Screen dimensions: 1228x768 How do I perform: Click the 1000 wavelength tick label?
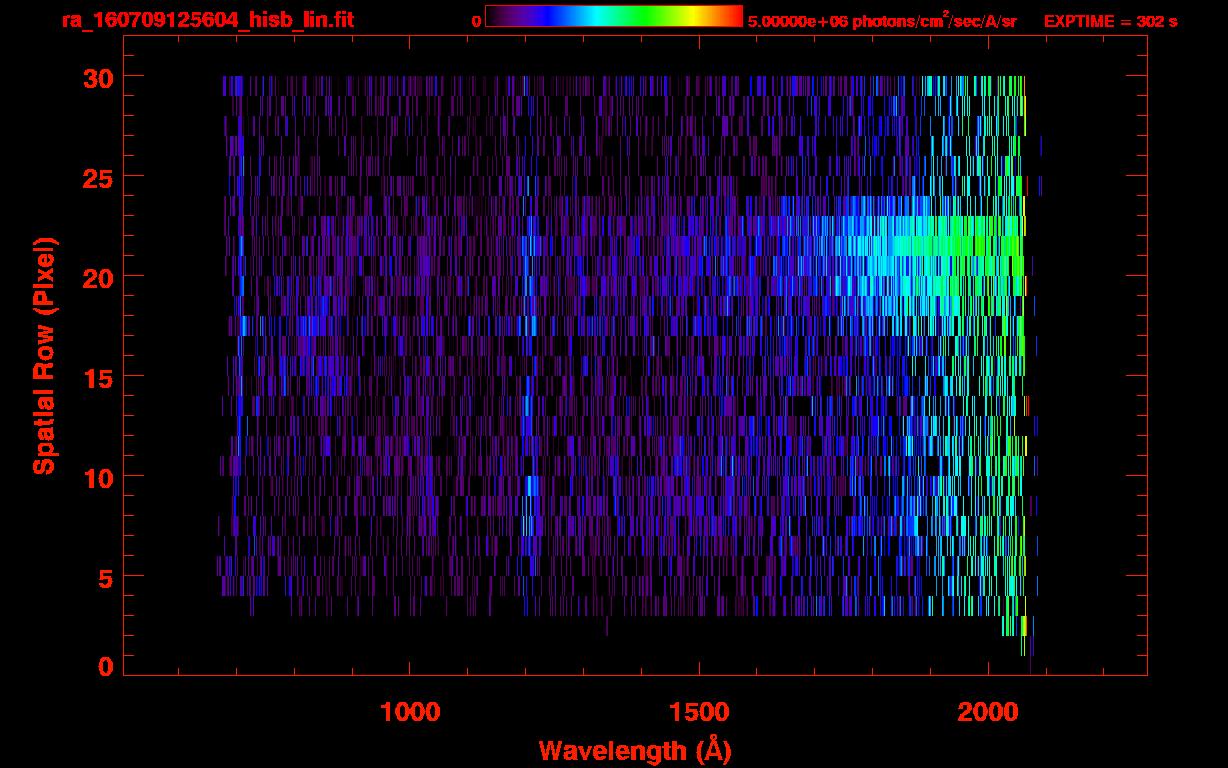click(x=410, y=711)
